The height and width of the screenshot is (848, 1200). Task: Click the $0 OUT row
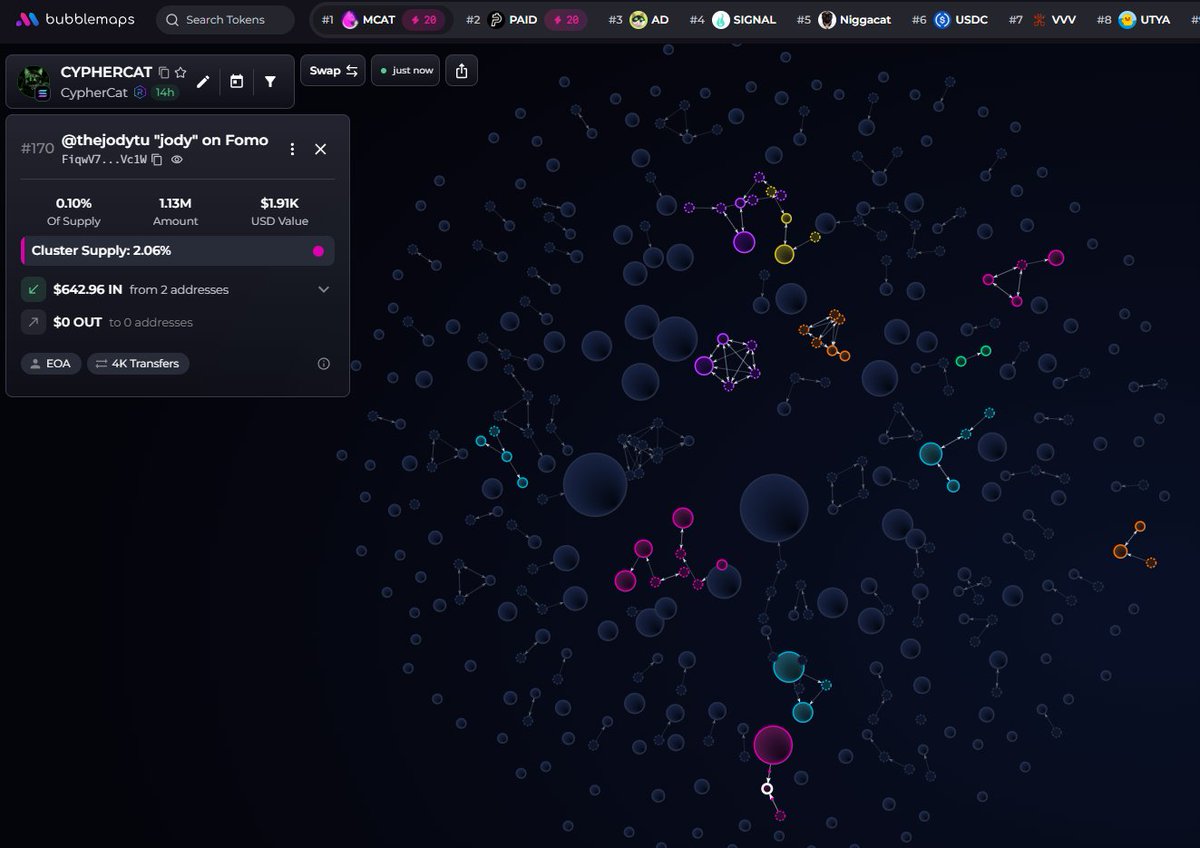pyautogui.click(x=178, y=322)
